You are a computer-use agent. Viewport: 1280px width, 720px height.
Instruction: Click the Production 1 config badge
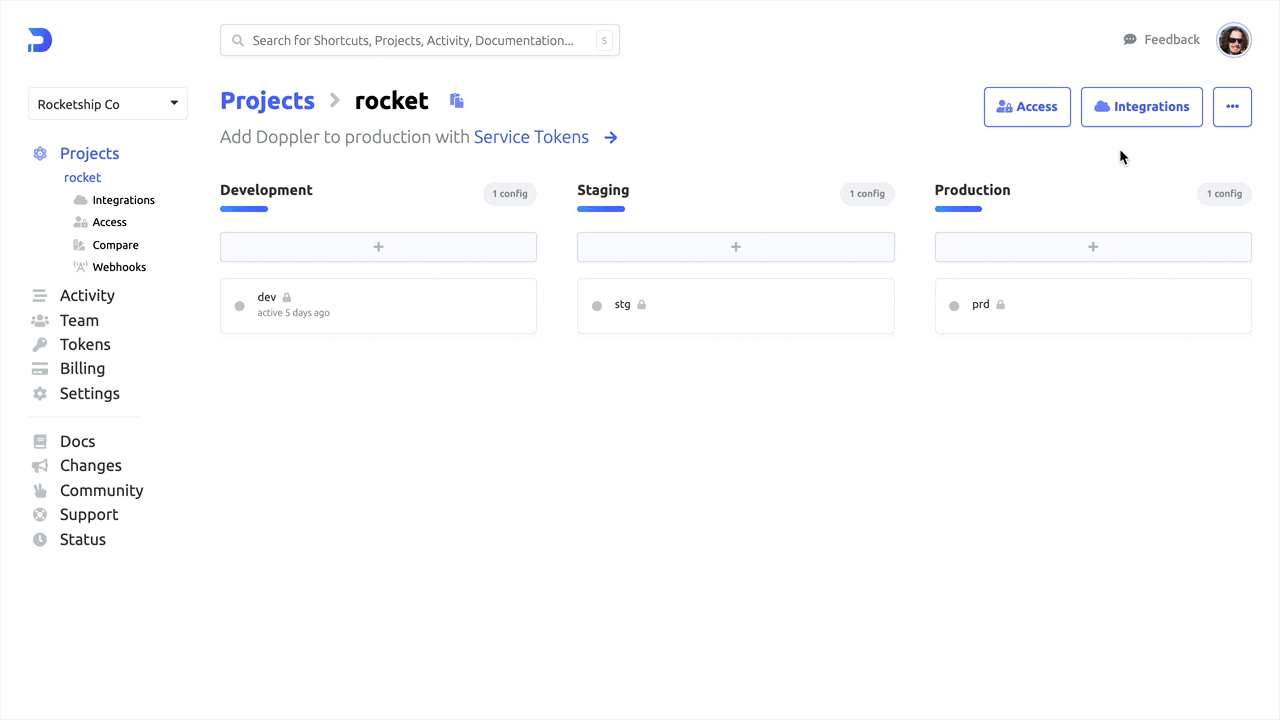pos(1224,193)
